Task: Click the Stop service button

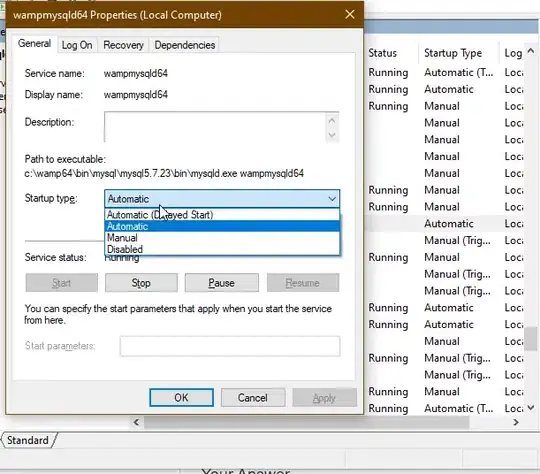Action: pos(141,283)
